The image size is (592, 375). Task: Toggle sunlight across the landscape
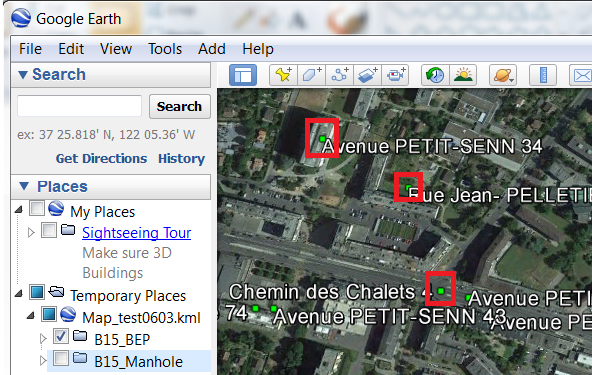[463, 75]
